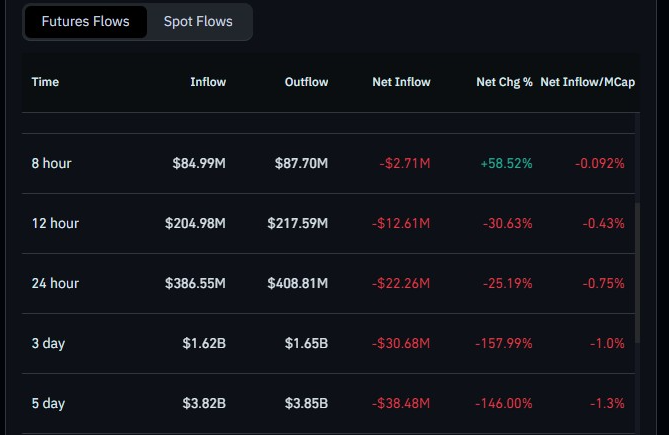Click the table's vertical scrollbar thumb
The width and height of the screenshot is (669, 435).
pyautogui.click(x=637, y=273)
